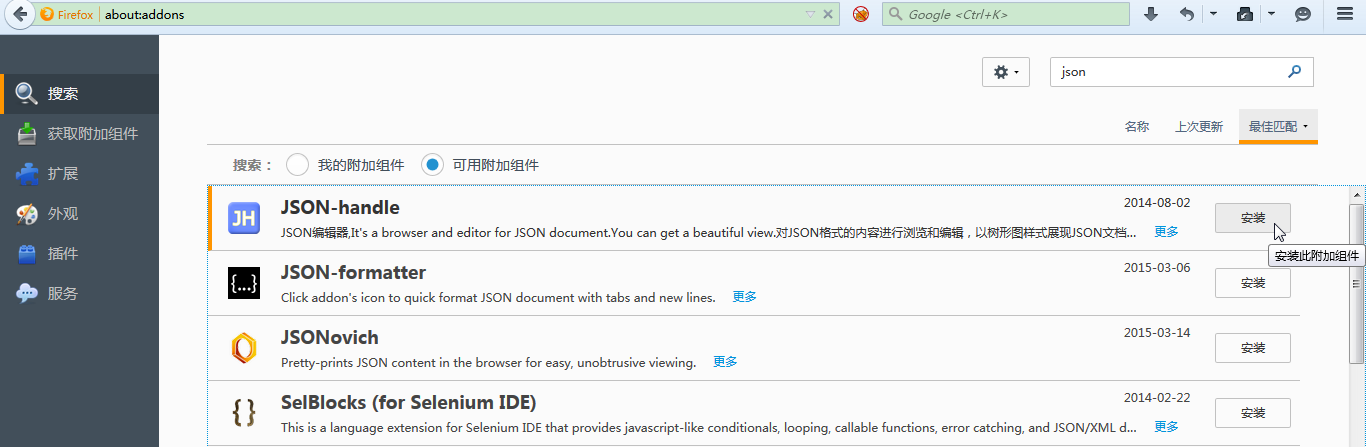Sort results by 上次更新

[1199, 126]
